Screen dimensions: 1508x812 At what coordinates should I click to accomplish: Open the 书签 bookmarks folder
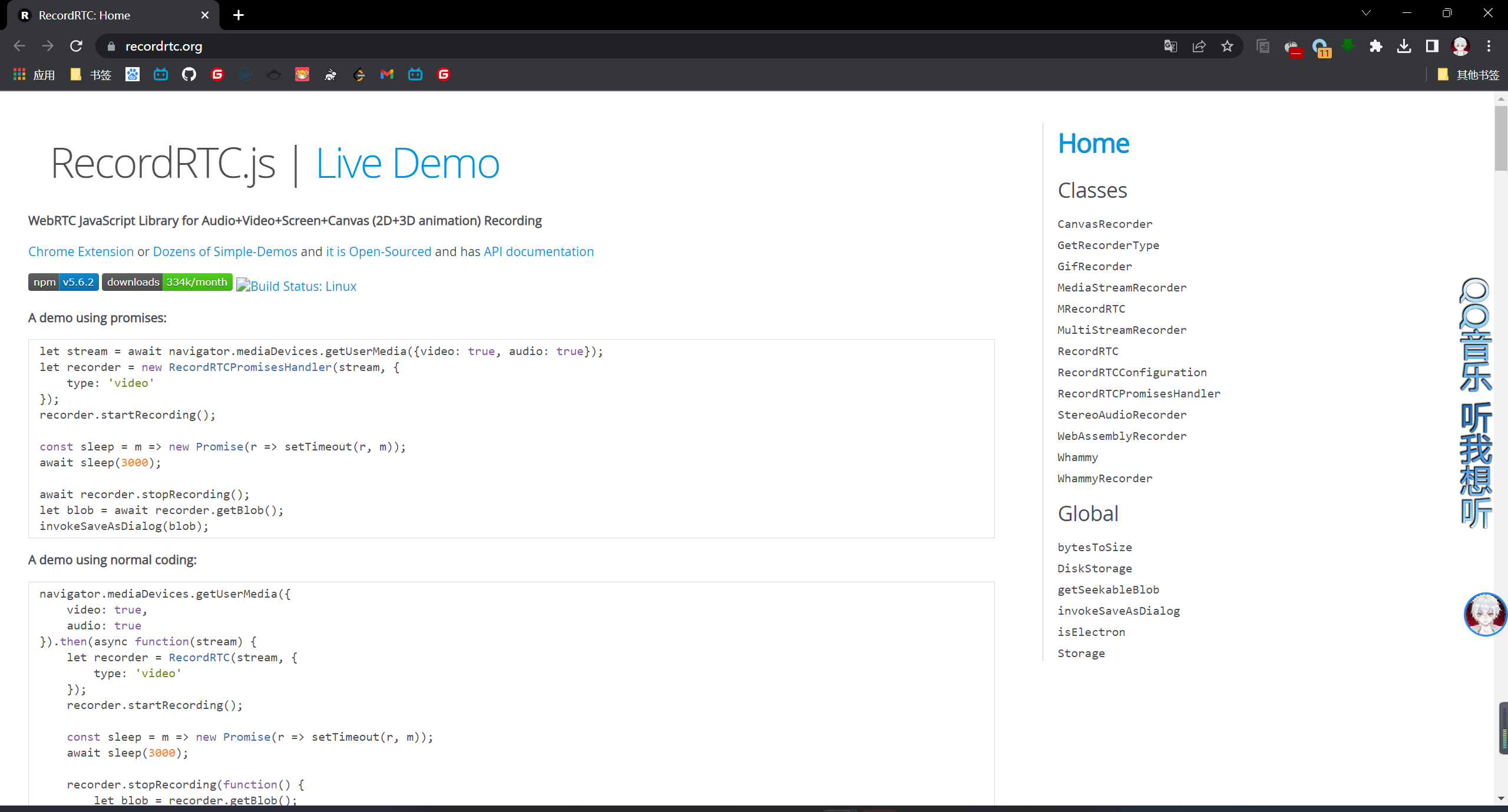[x=91, y=75]
